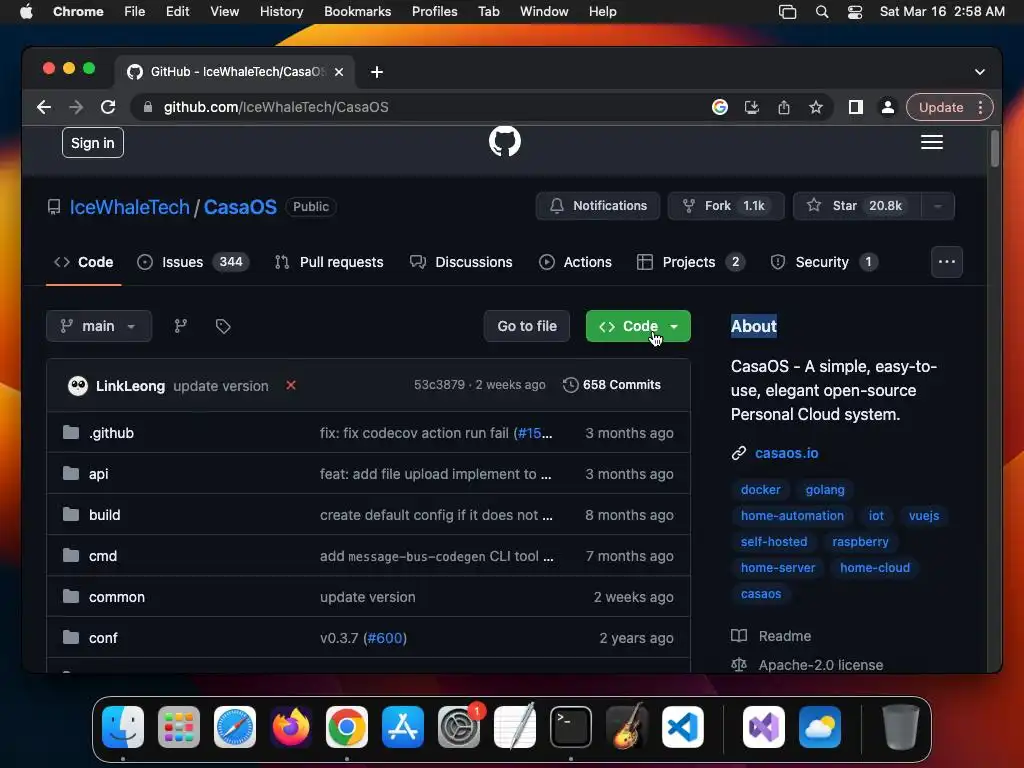The width and height of the screenshot is (1024, 768).
Task: Click the Sign in button
Action: pos(93,143)
